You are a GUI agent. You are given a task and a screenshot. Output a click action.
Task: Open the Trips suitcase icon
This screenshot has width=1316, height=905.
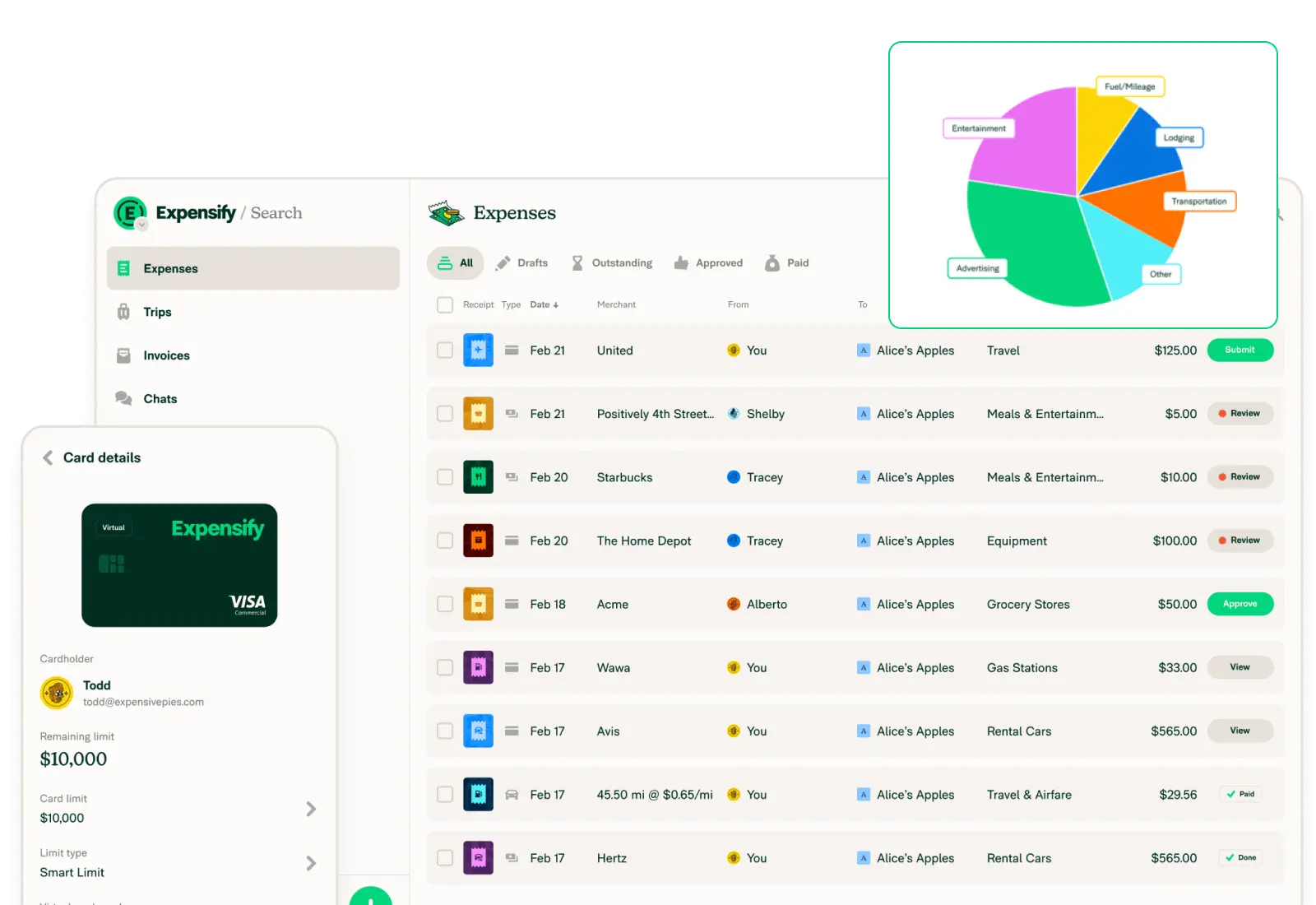coord(123,312)
